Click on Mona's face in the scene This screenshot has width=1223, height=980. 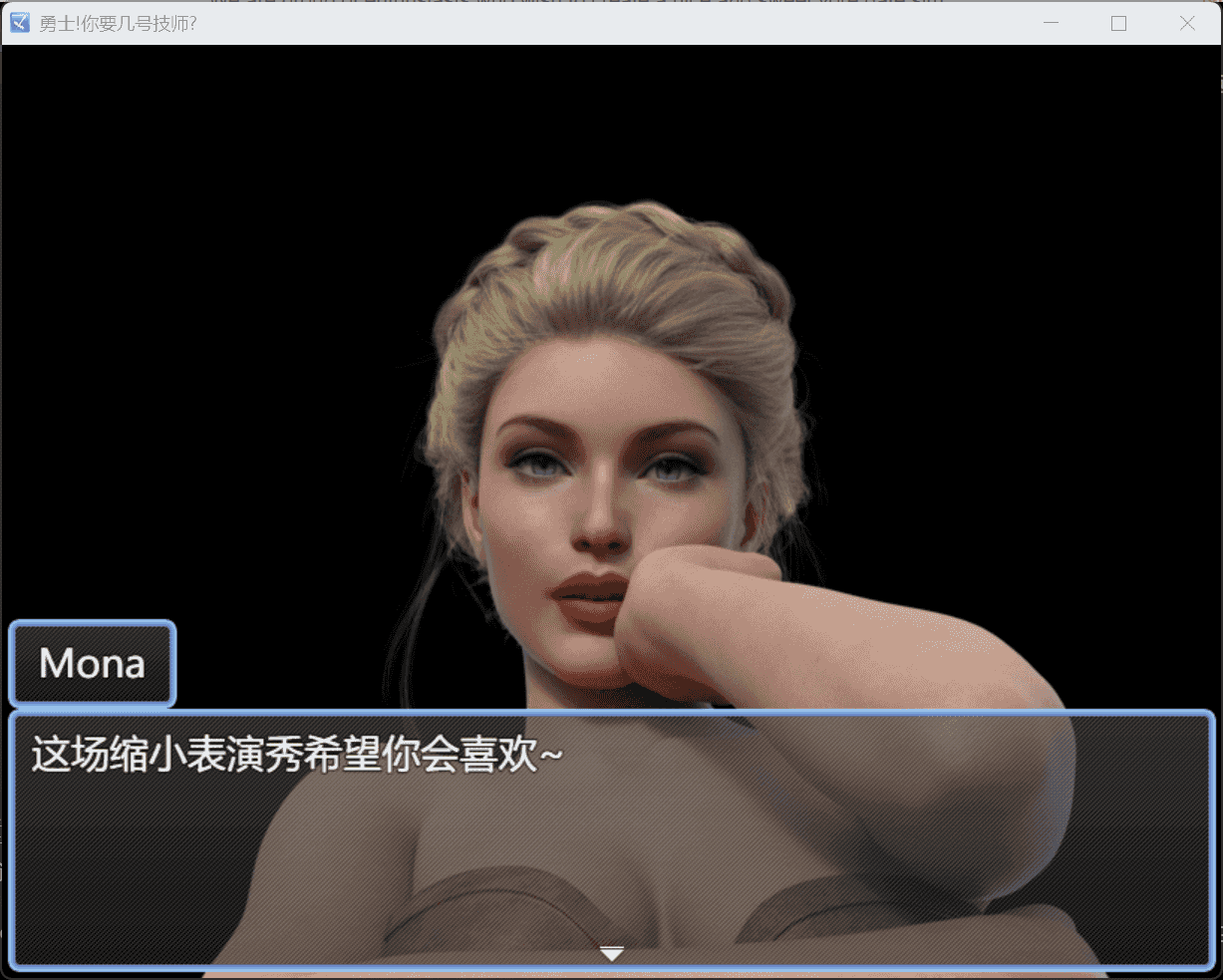click(598, 479)
